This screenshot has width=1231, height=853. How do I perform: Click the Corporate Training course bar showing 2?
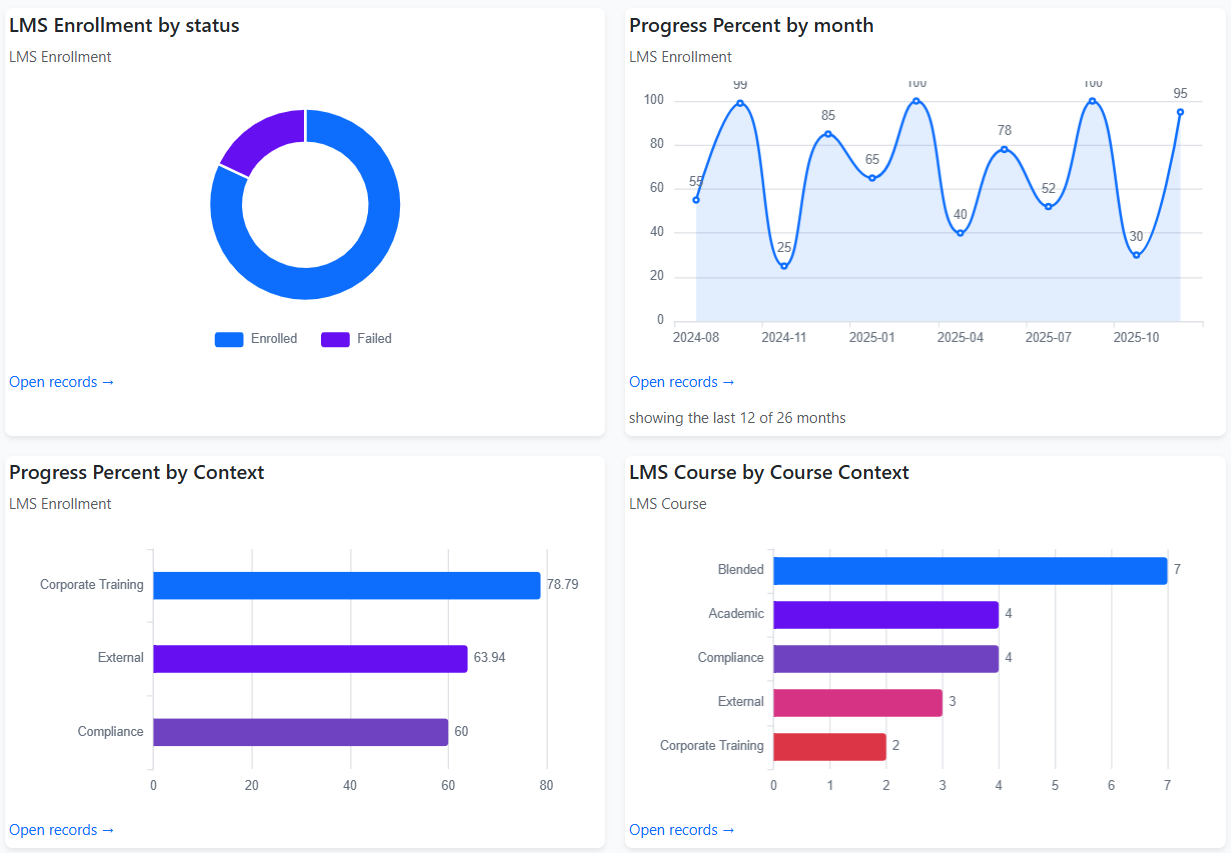[x=830, y=746]
